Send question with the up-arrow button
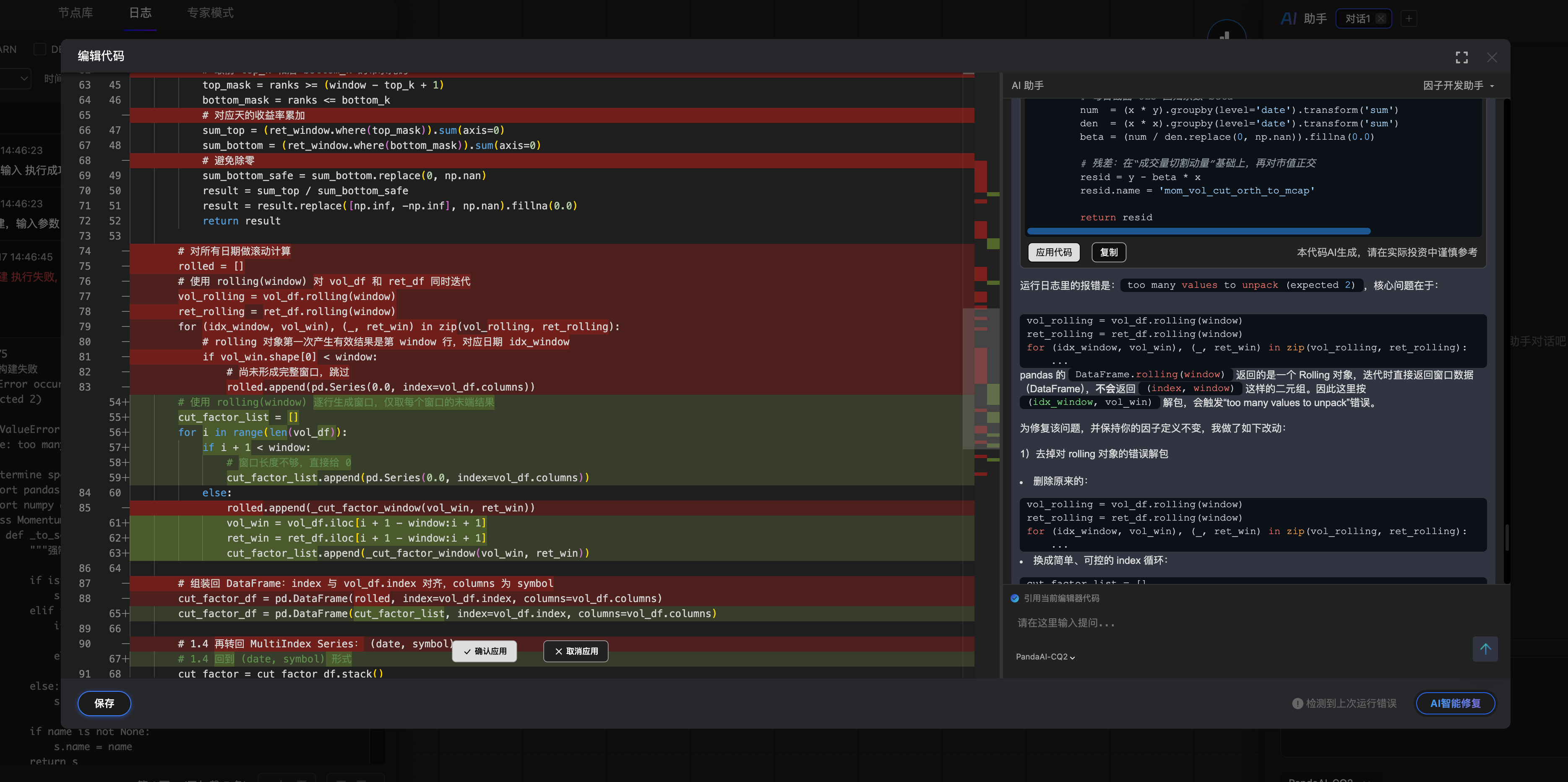 pyautogui.click(x=1485, y=649)
